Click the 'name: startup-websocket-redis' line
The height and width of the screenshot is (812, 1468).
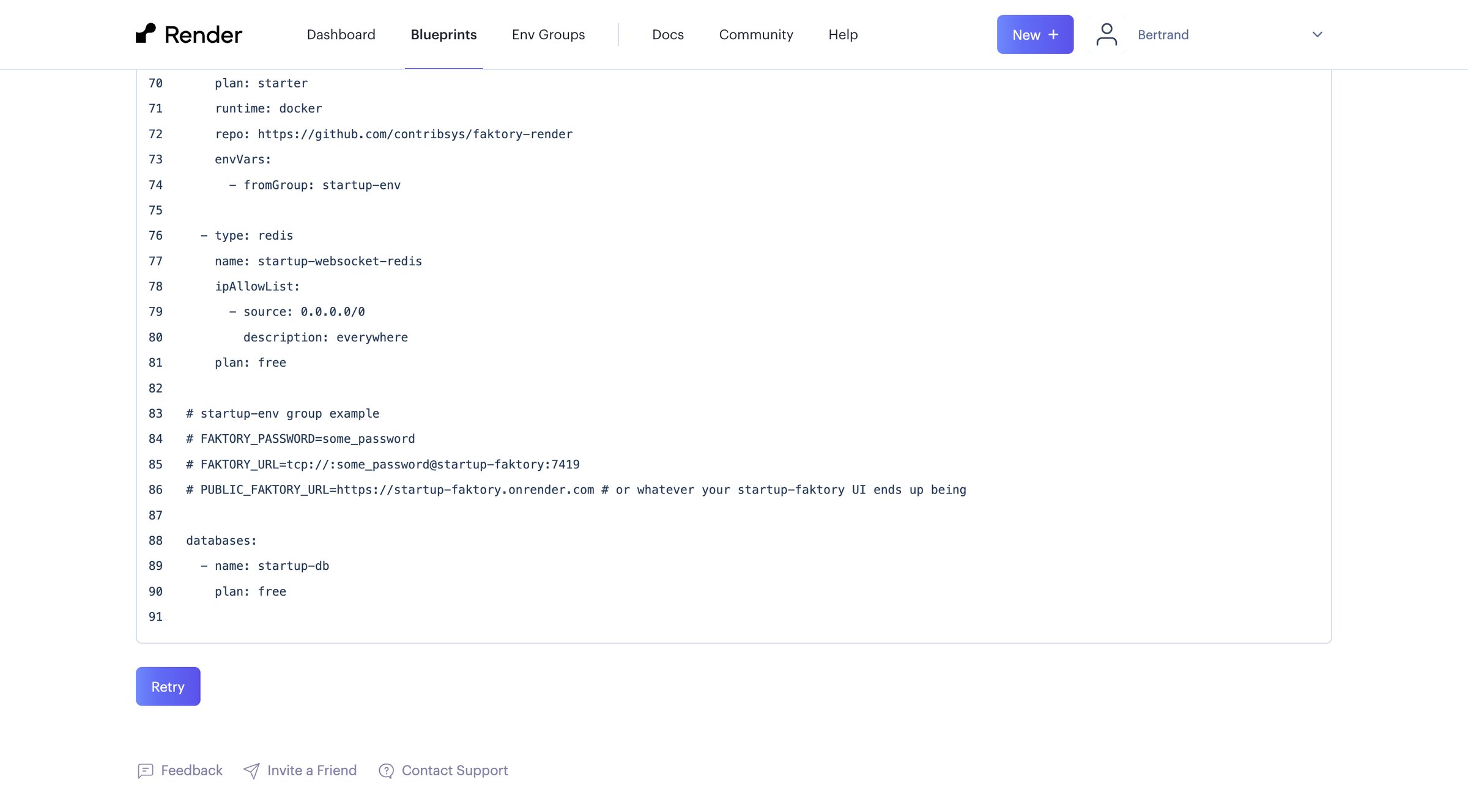click(x=318, y=261)
